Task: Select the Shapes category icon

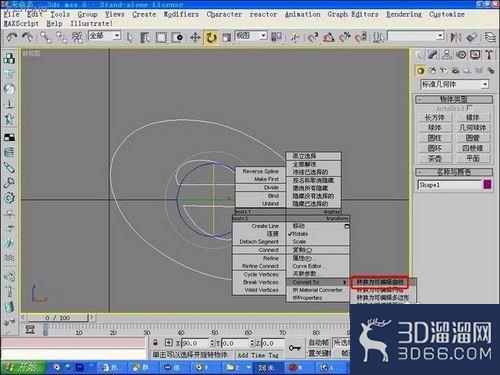Action: tap(433, 71)
